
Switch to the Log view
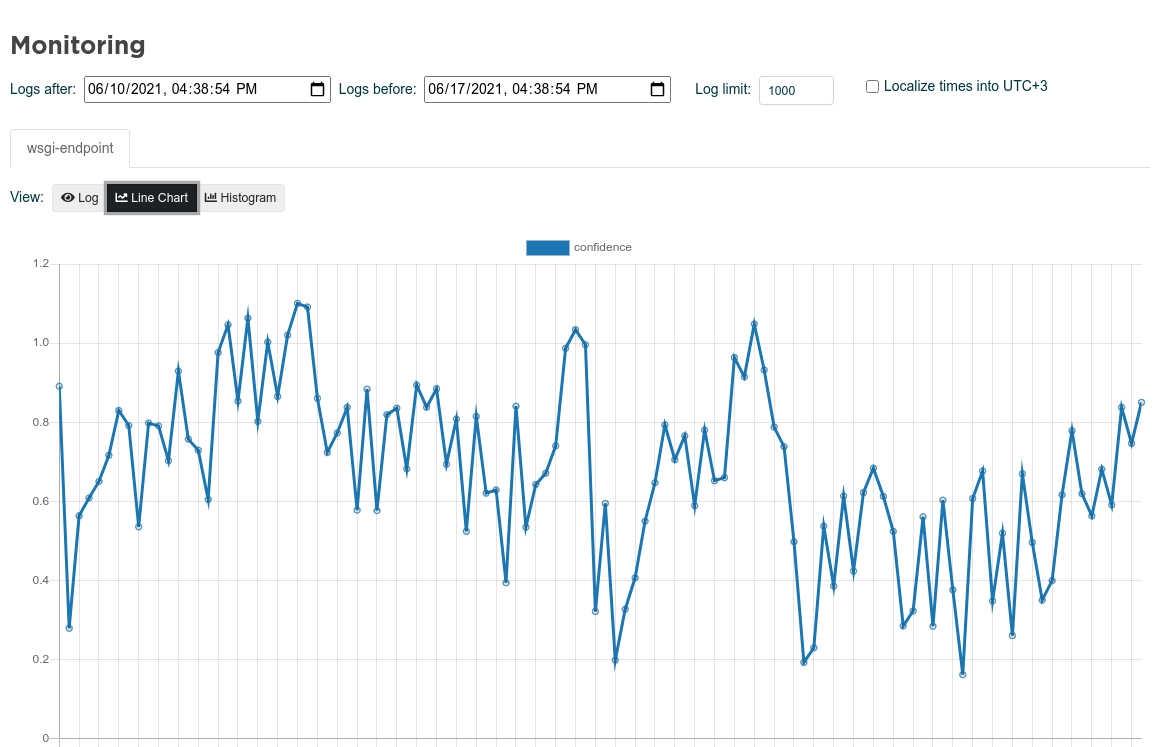coord(78,197)
